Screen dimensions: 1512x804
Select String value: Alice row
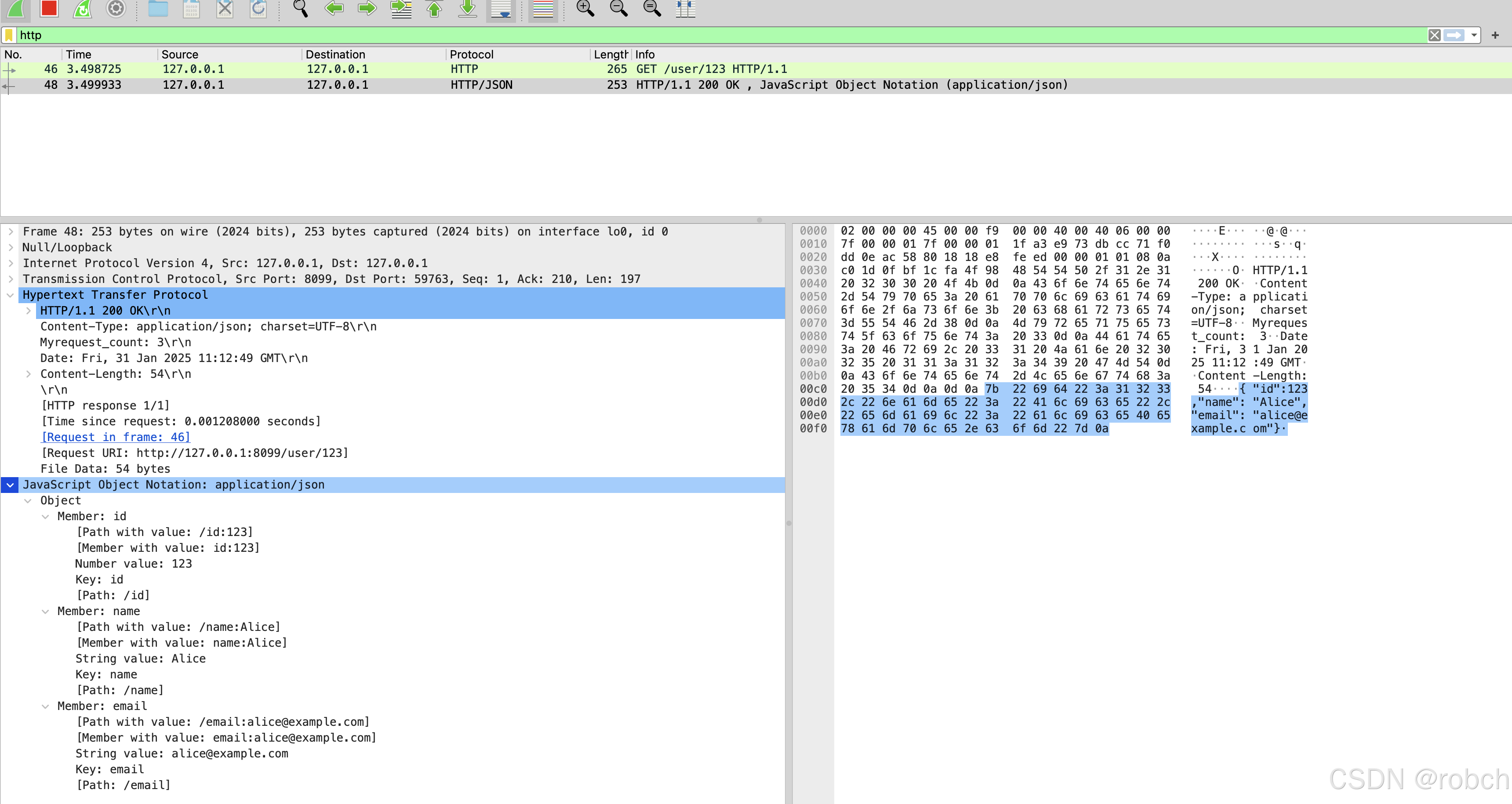(x=393, y=659)
